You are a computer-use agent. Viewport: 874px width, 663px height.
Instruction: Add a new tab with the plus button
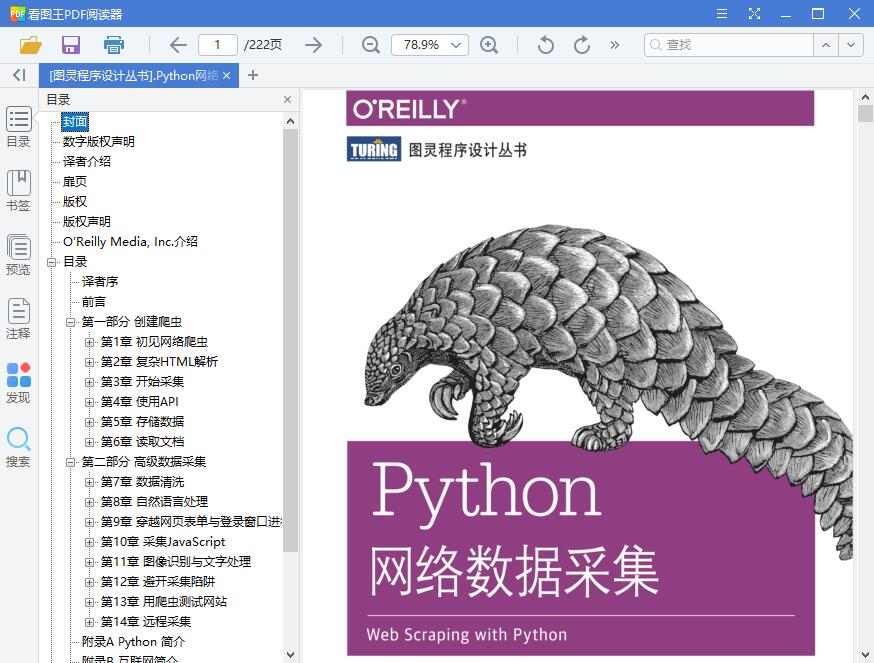[253, 75]
